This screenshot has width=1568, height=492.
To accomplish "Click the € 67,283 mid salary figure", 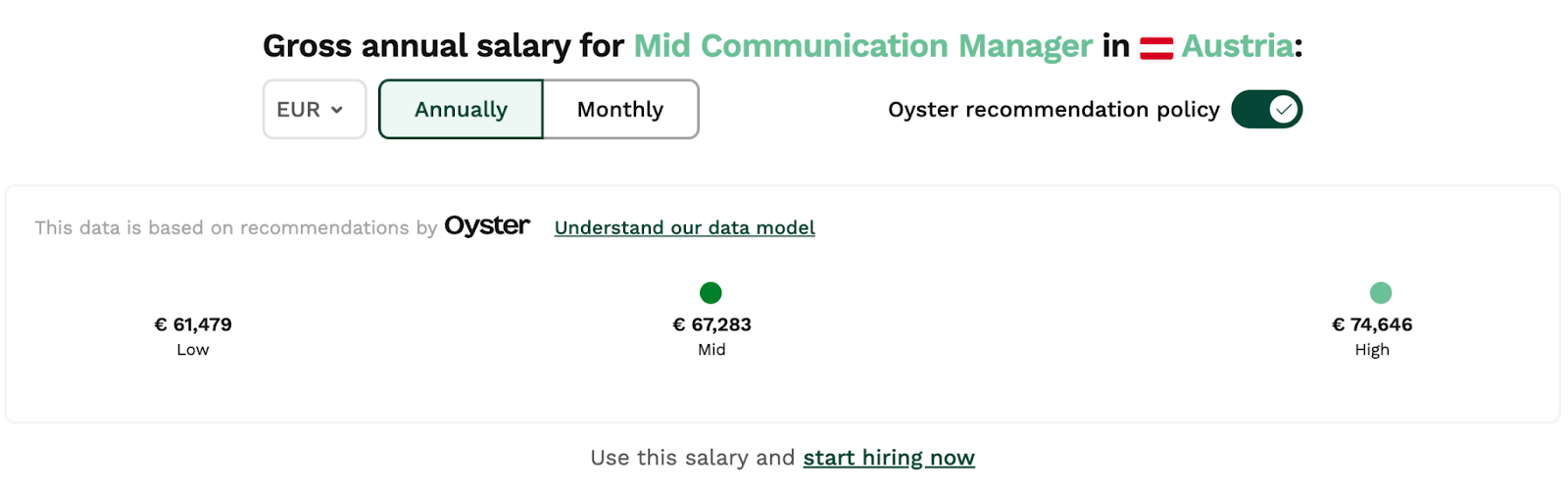I will (711, 324).
